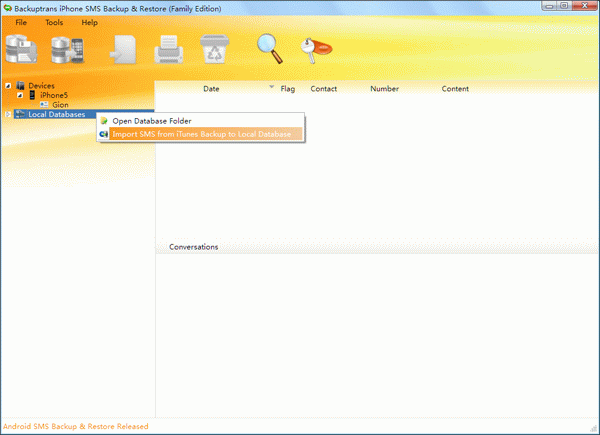Viewport: 600px width, 435px height.
Task: Open the File menu
Action: 21,23
